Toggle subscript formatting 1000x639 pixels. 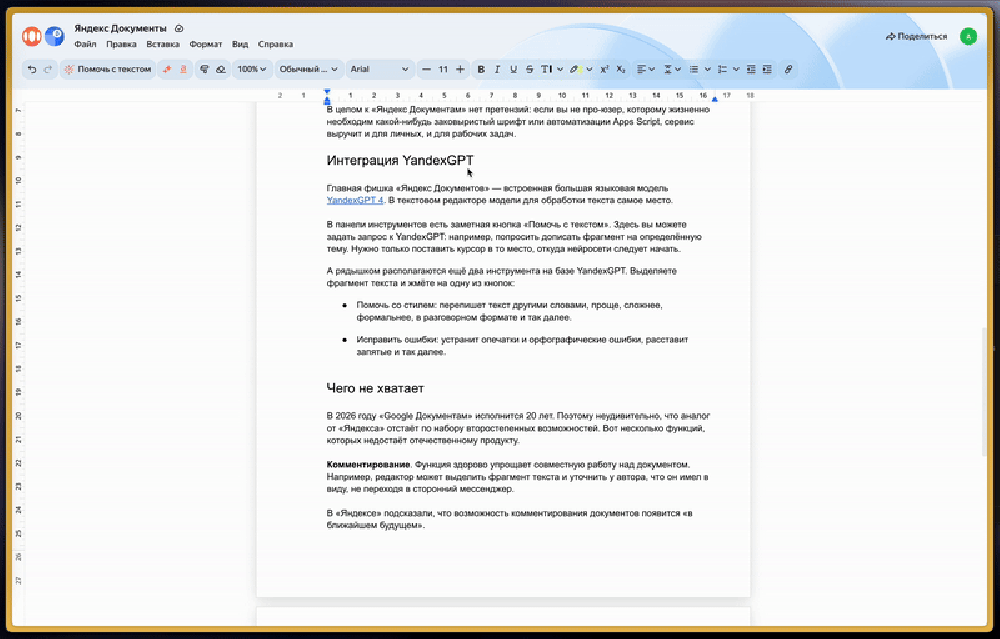pyautogui.click(x=621, y=70)
